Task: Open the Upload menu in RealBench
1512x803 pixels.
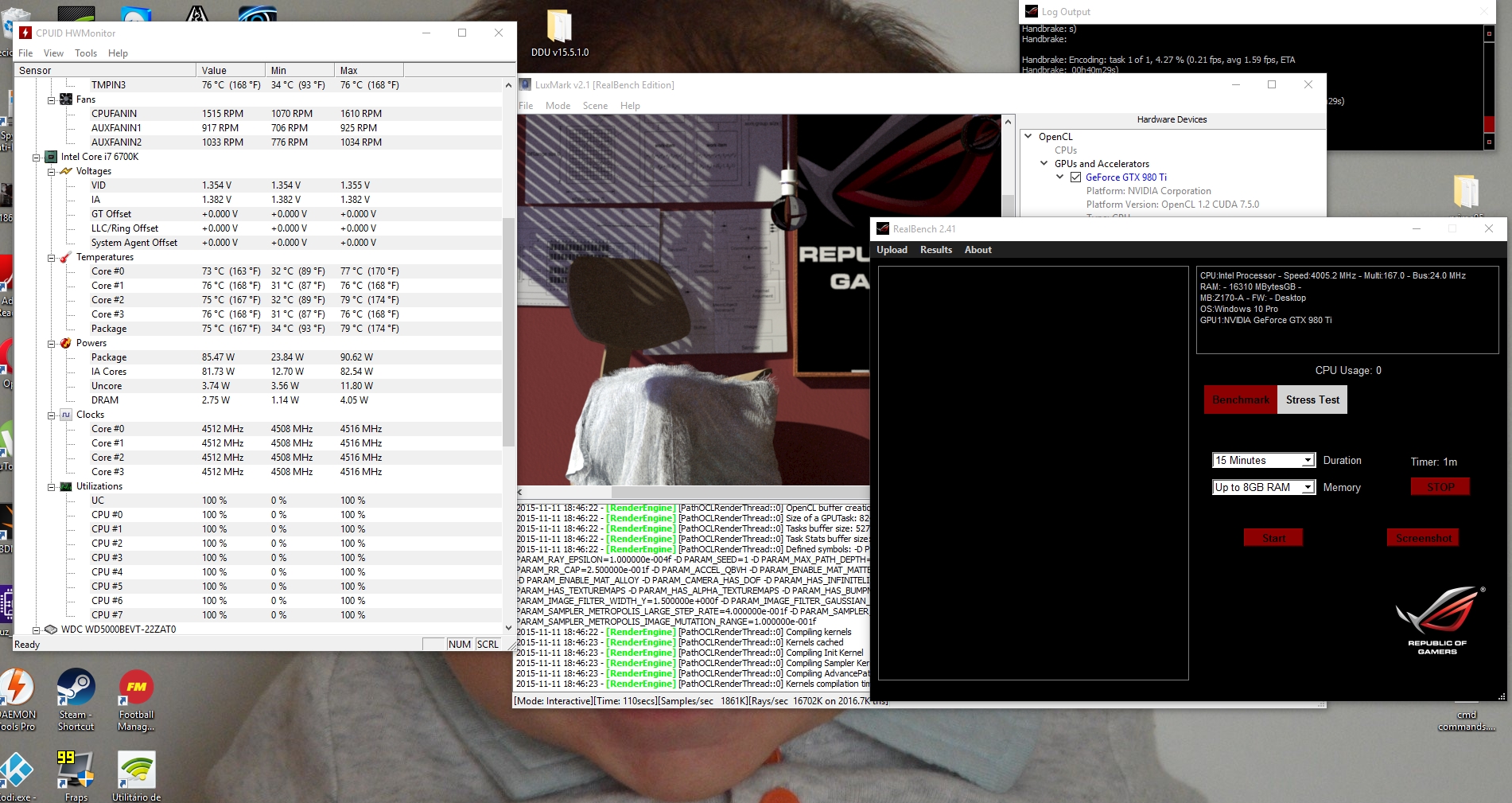Action: [892, 249]
